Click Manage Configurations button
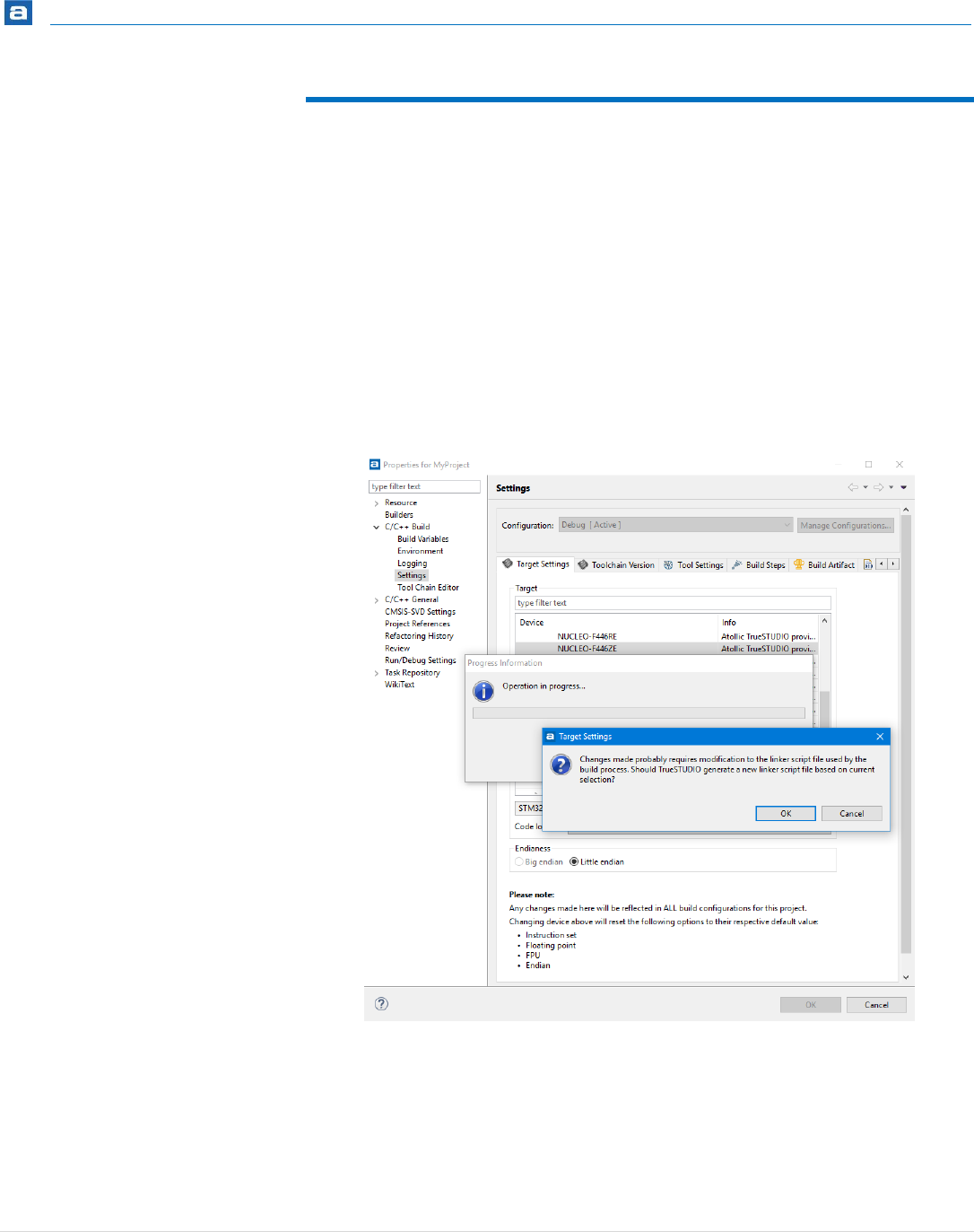This screenshot has height=1232, width=974. pos(846,525)
